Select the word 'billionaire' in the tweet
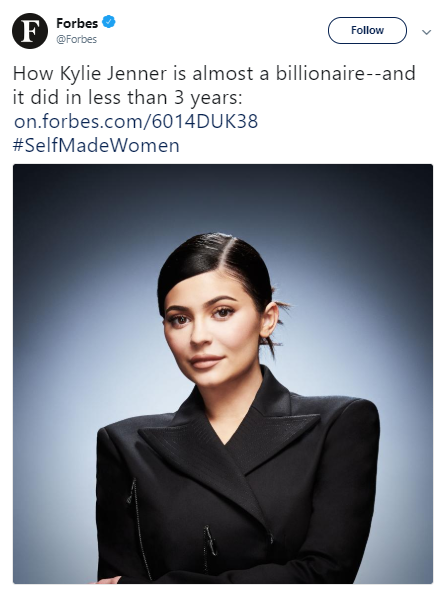Screen dimensions: 448x592 point(319,73)
